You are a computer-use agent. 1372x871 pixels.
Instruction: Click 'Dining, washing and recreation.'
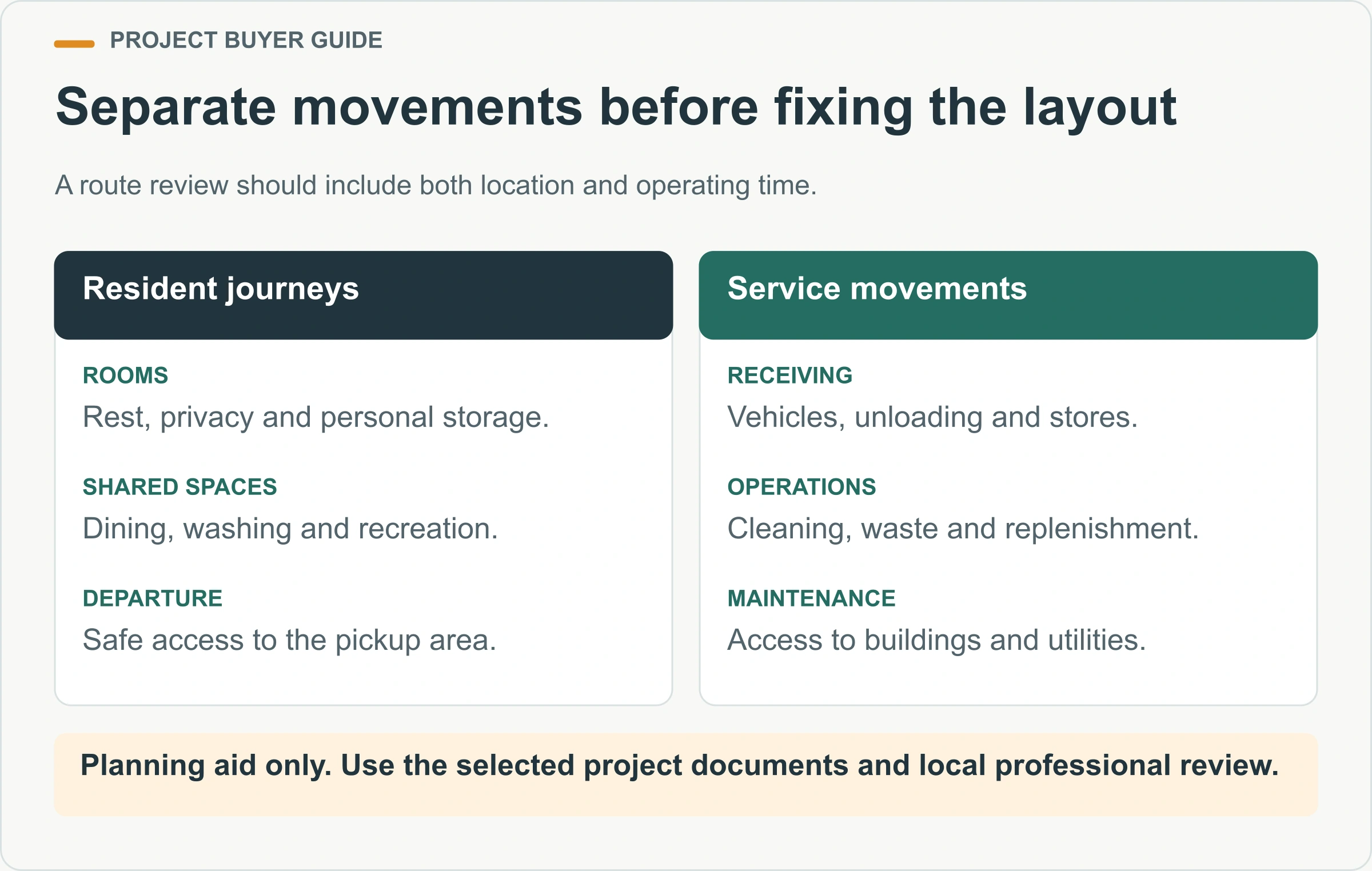(291, 529)
